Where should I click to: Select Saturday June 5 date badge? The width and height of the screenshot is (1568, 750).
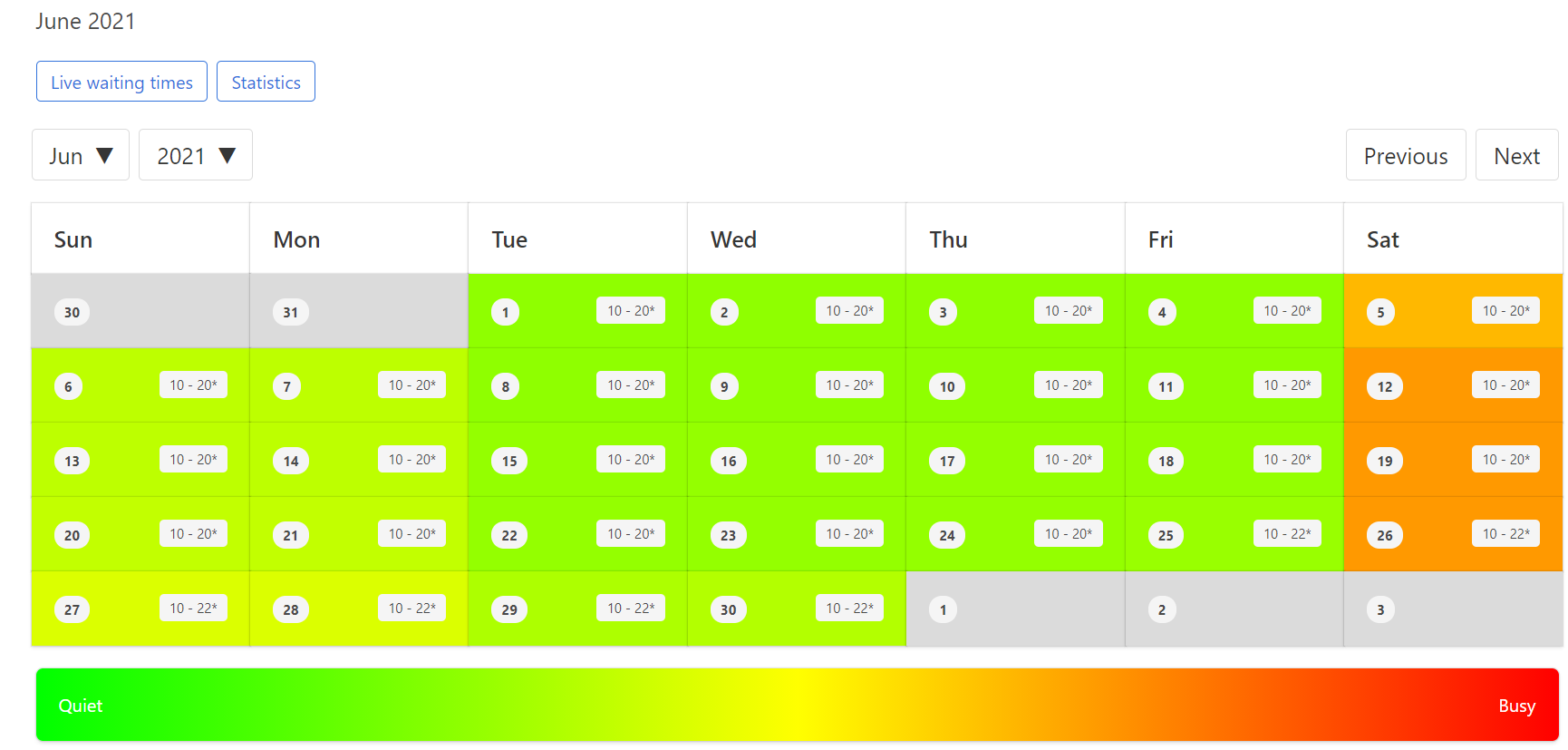[x=1380, y=313]
